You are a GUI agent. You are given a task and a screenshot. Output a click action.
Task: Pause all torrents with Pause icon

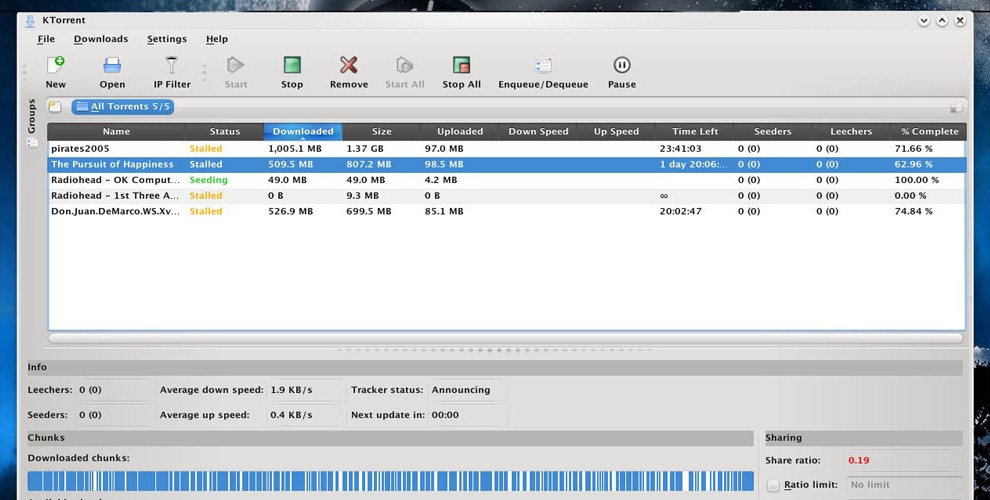[x=621, y=66]
